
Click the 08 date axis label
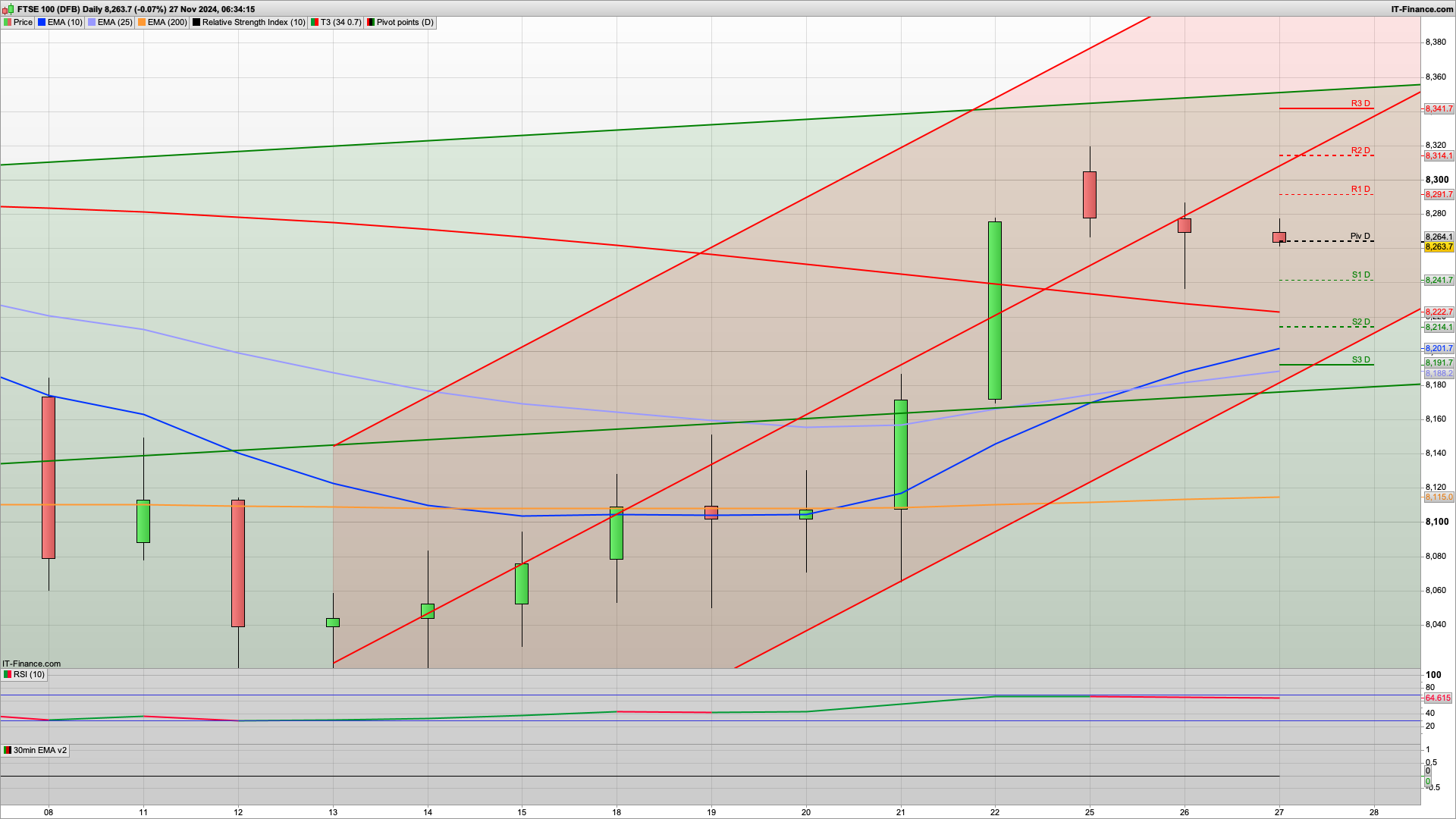[x=49, y=812]
